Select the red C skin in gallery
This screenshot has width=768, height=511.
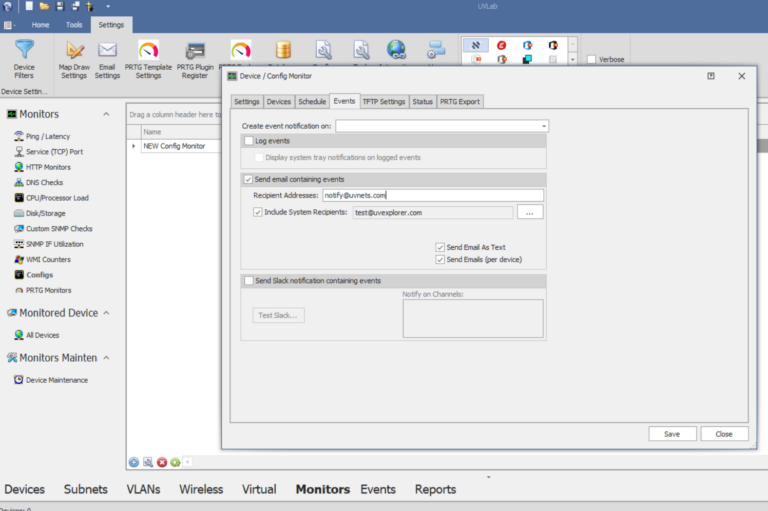[501, 45]
